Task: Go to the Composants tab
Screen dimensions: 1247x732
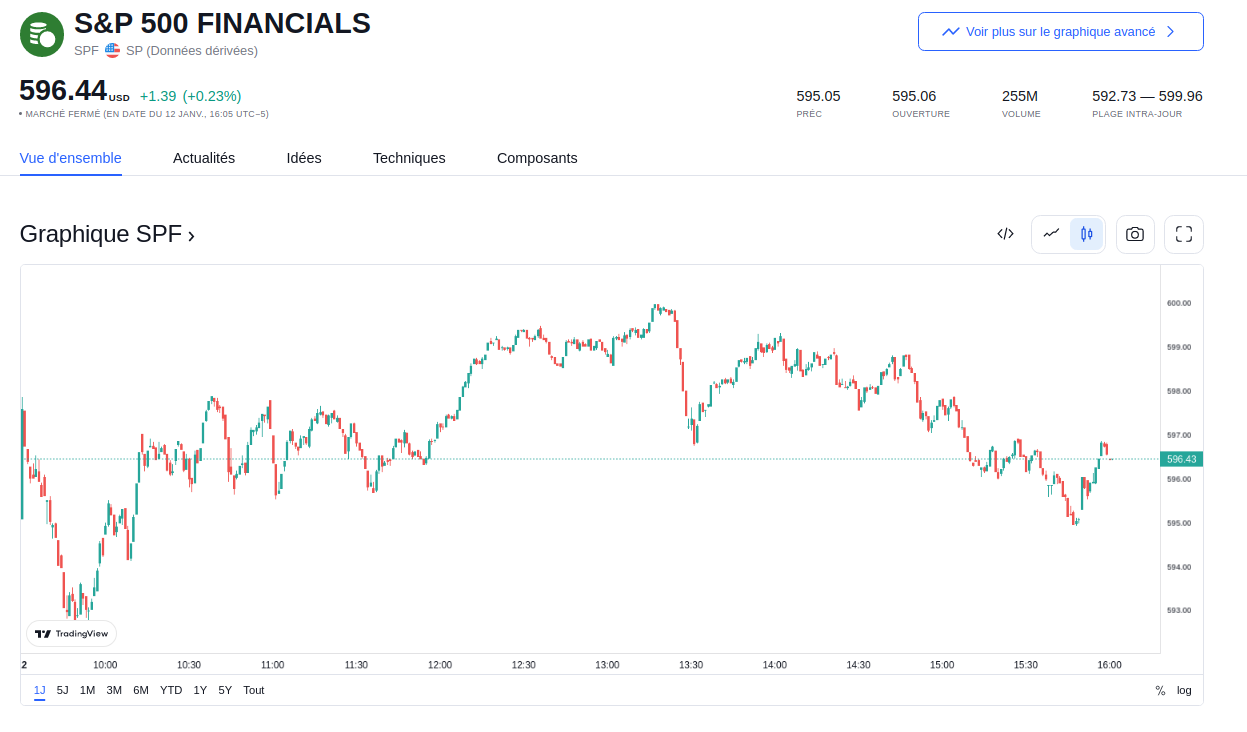Action: click(x=537, y=158)
